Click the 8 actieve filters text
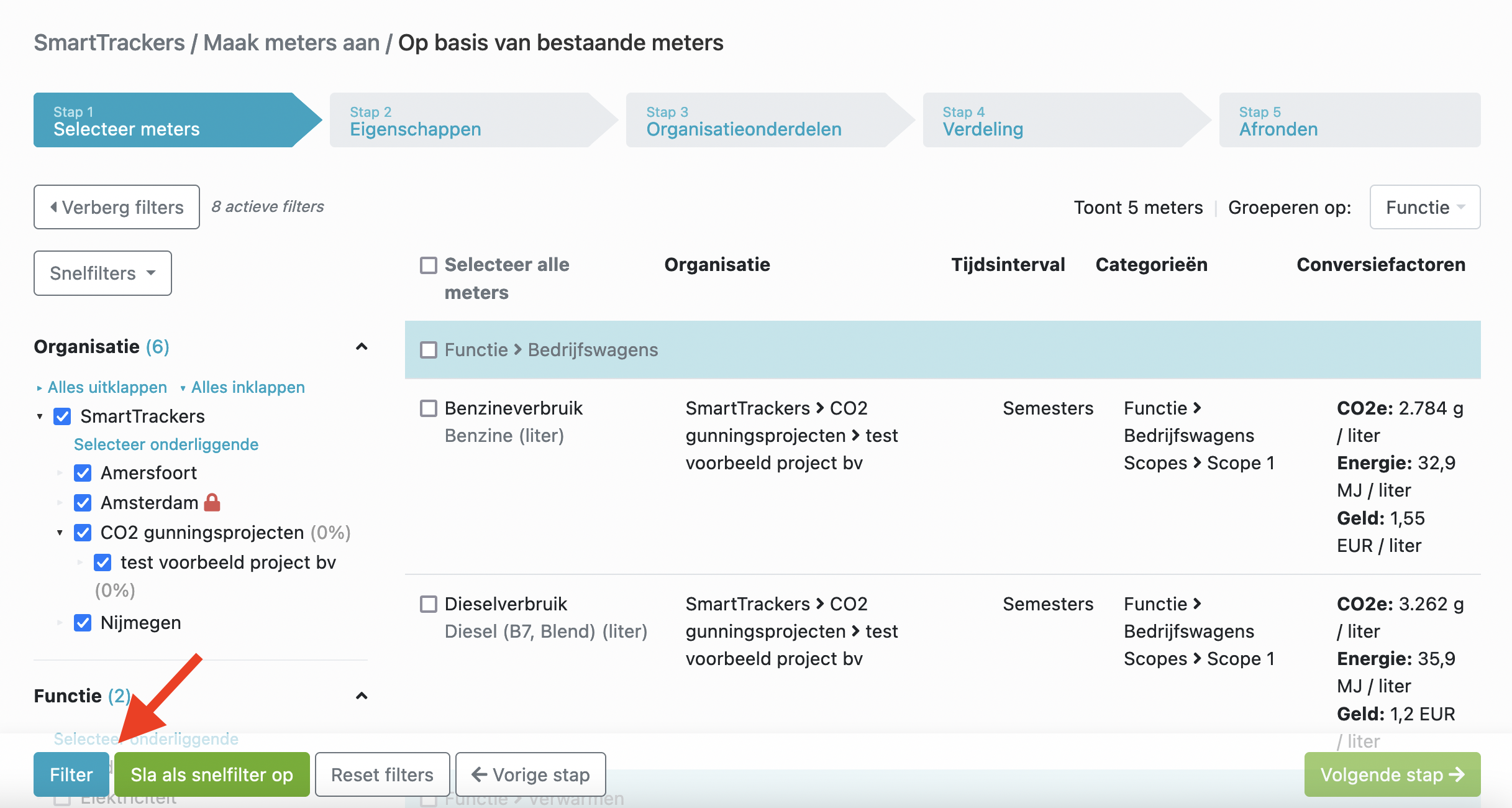 [x=268, y=206]
